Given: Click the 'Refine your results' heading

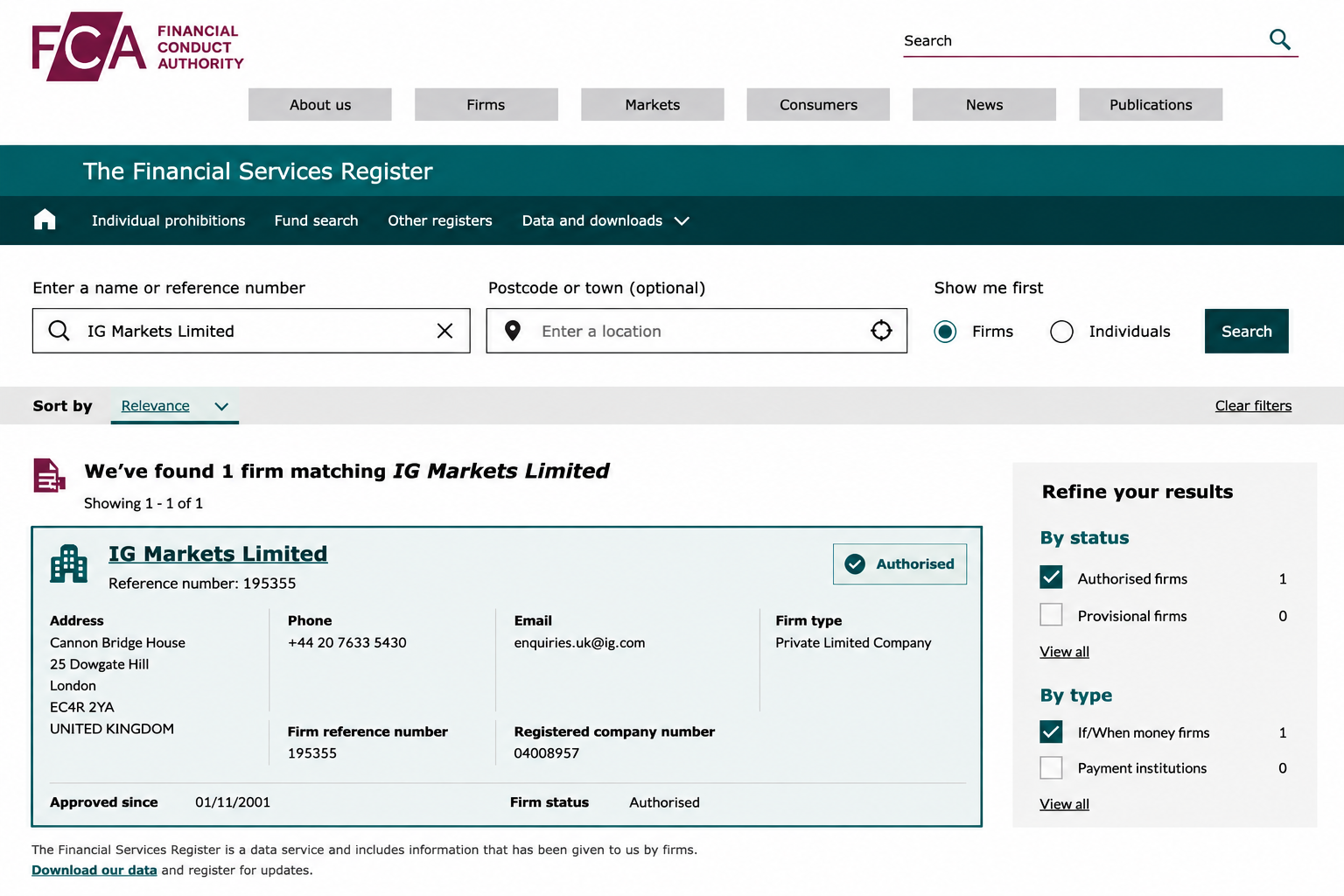Looking at the screenshot, I should 1137,492.
